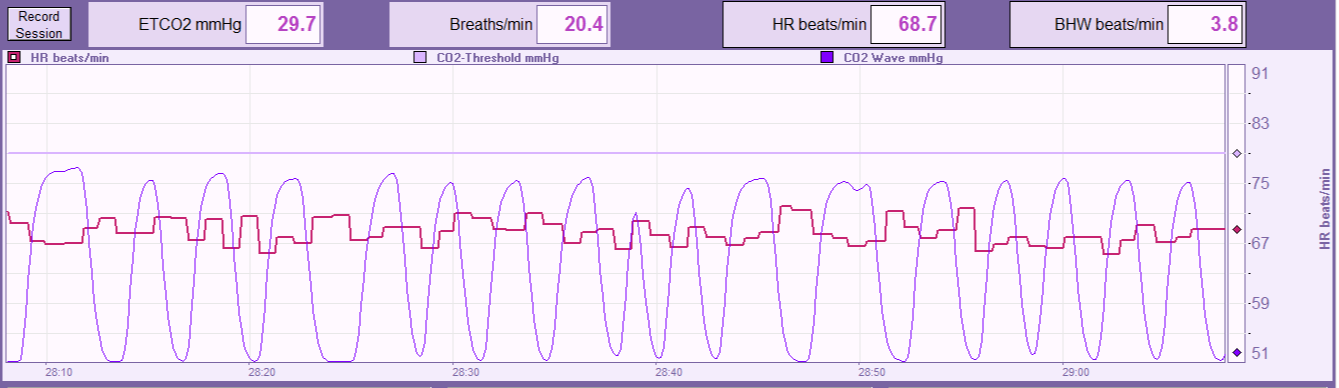Screen dimensions: 1339x388
Task: Click the 28:40 time axis label
Action: point(669,372)
